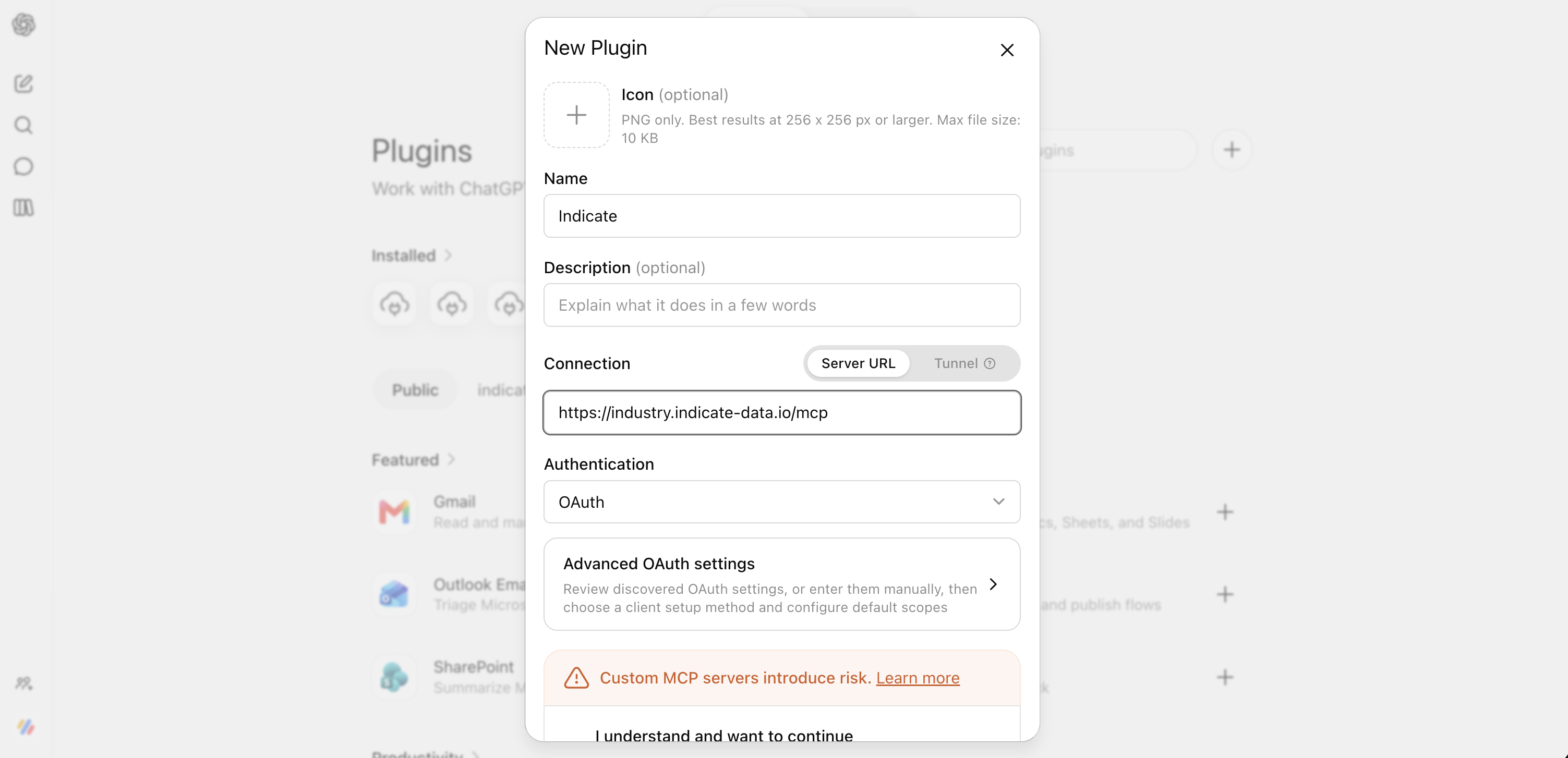Open chats via the speech bubble icon

click(x=24, y=166)
